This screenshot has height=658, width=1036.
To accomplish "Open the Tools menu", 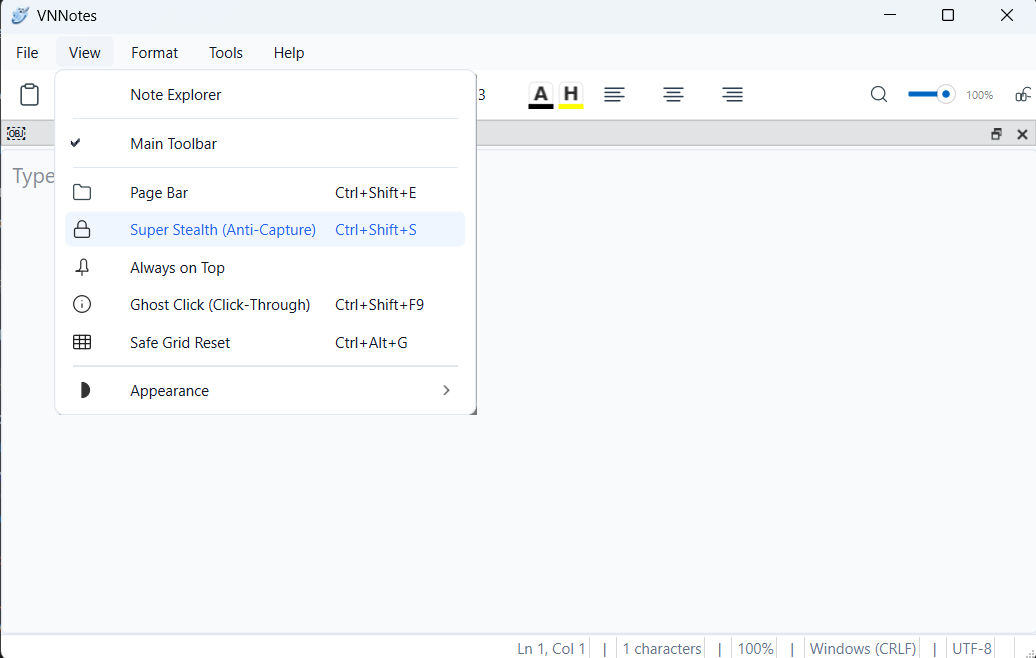I will pyautogui.click(x=225, y=52).
